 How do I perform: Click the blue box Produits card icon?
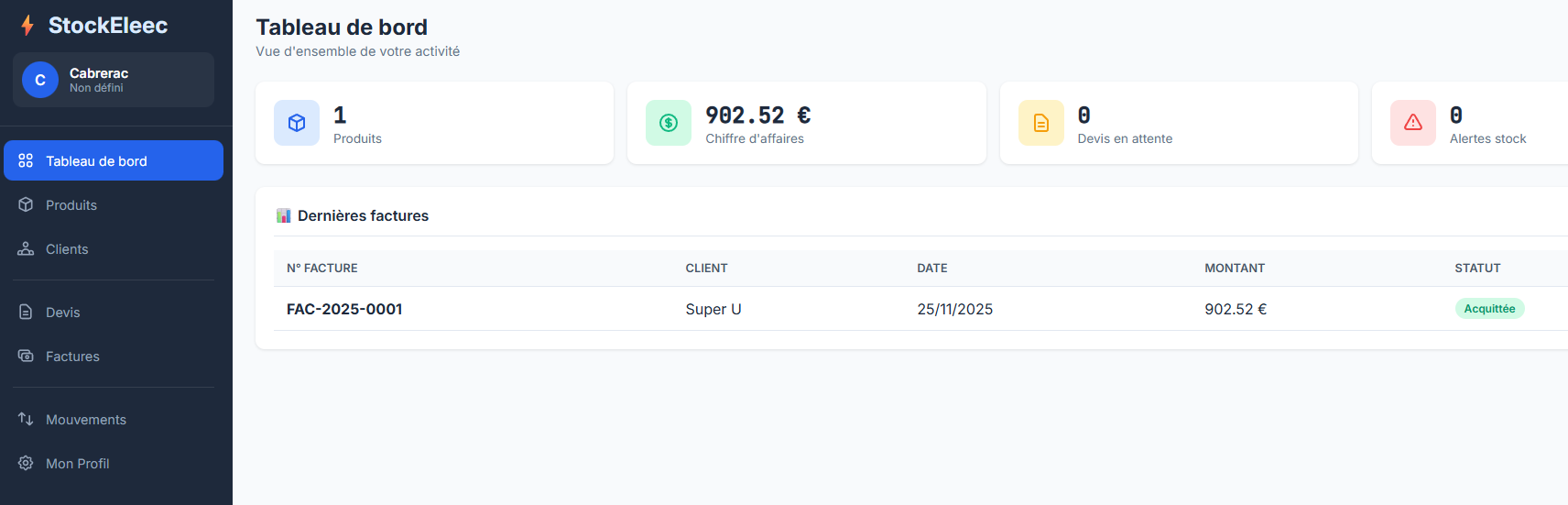[x=297, y=123]
